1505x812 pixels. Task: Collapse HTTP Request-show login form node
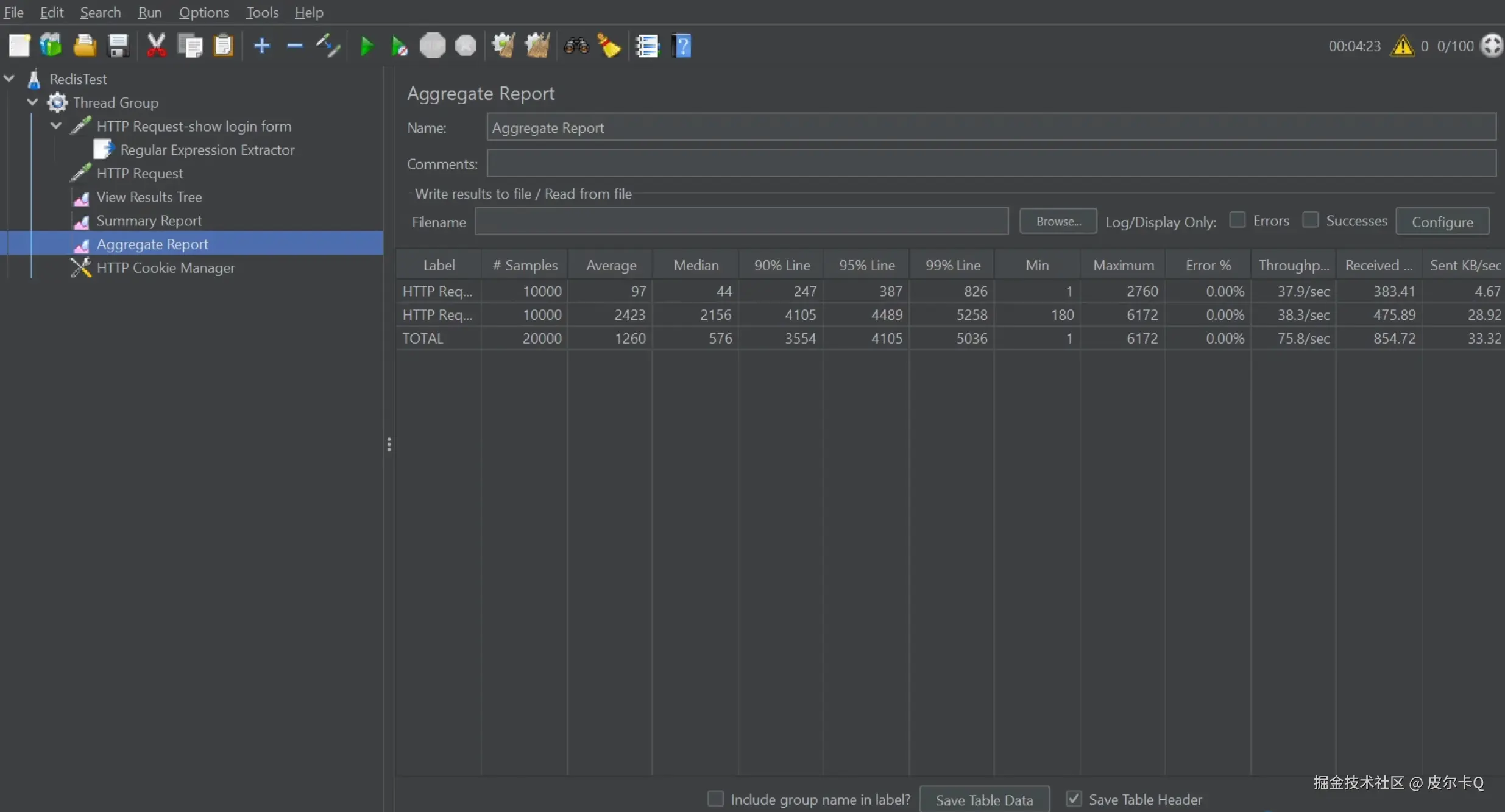click(56, 126)
